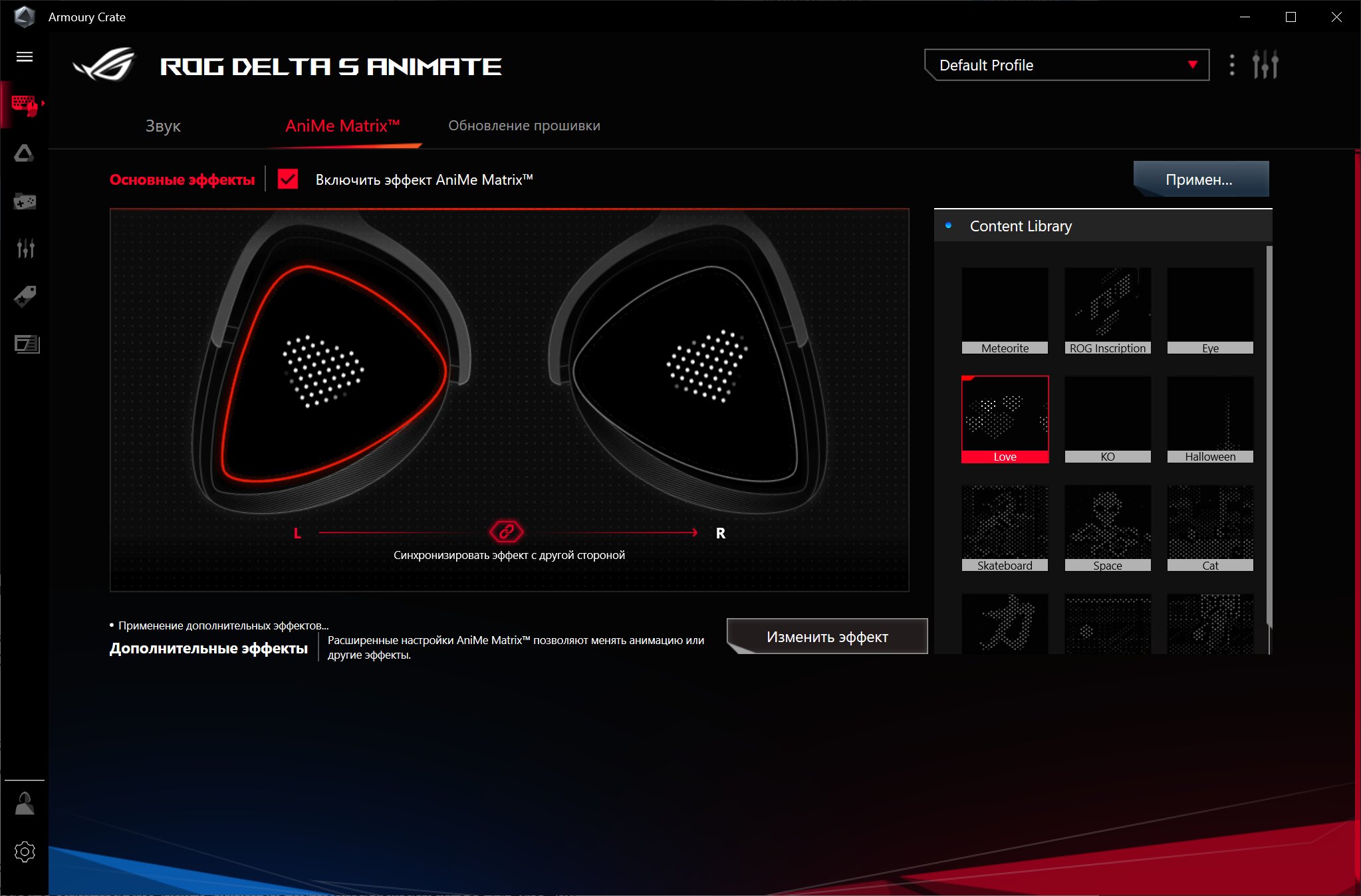Expand the Default Profile dropdown

coord(1066,65)
